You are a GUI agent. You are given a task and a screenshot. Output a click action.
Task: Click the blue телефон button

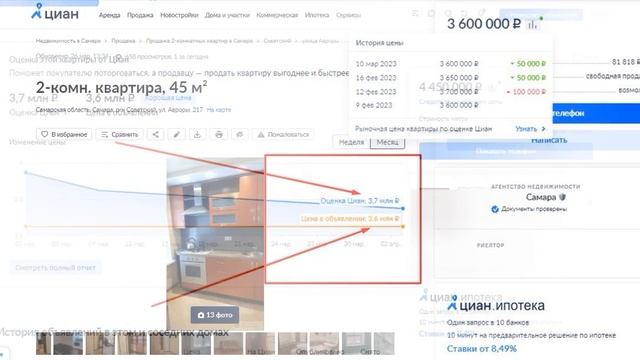tap(596, 113)
